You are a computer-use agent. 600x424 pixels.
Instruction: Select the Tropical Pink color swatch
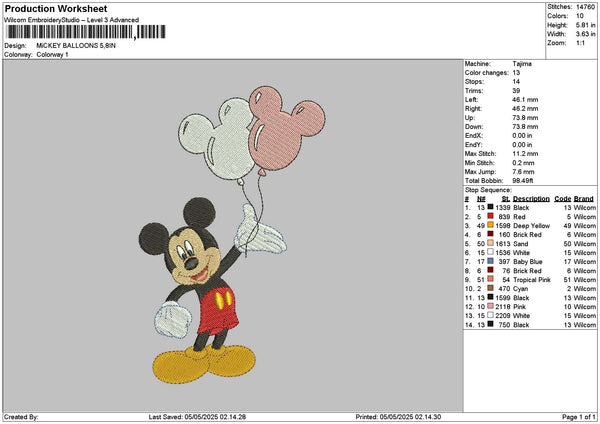[x=490, y=279]
